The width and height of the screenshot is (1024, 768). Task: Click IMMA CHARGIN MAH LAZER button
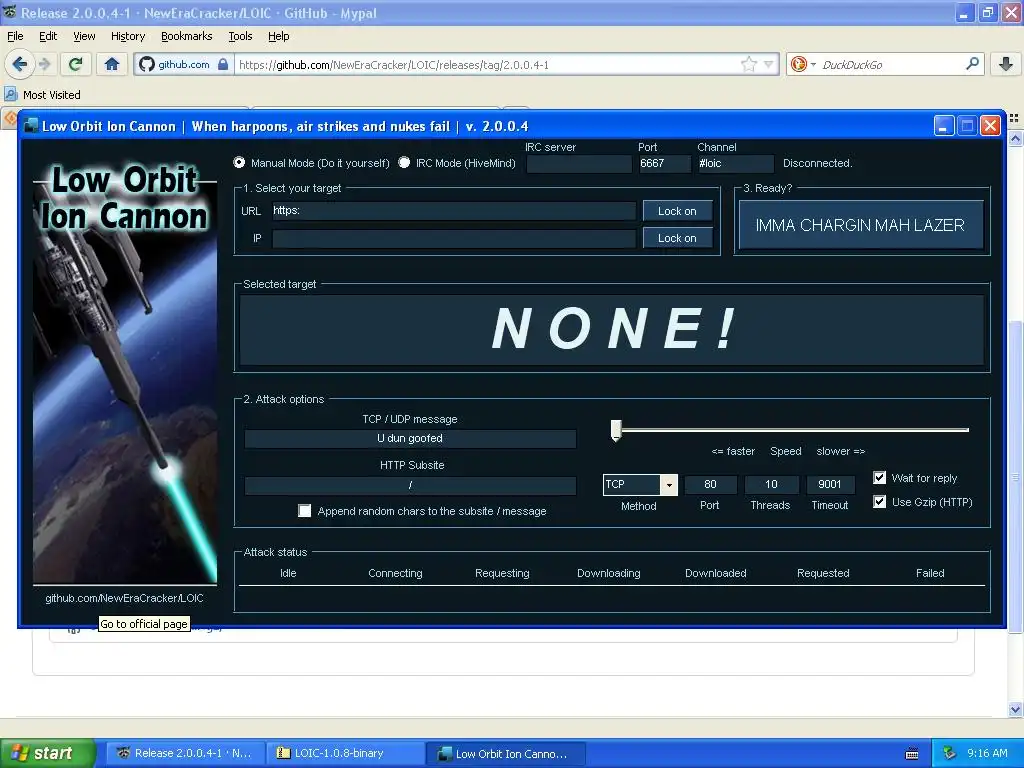pos(861,225)
